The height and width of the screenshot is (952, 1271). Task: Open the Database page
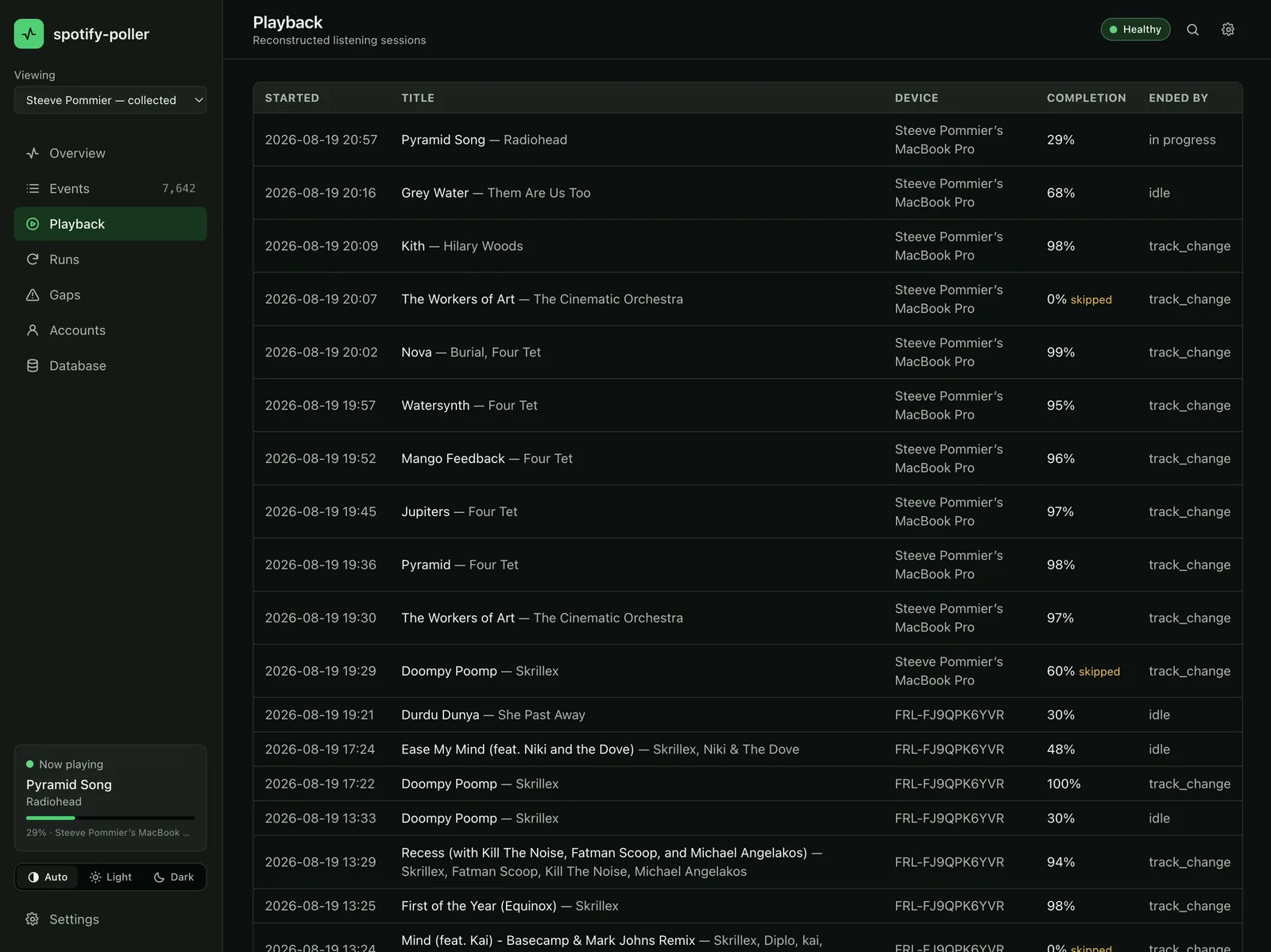110,366
